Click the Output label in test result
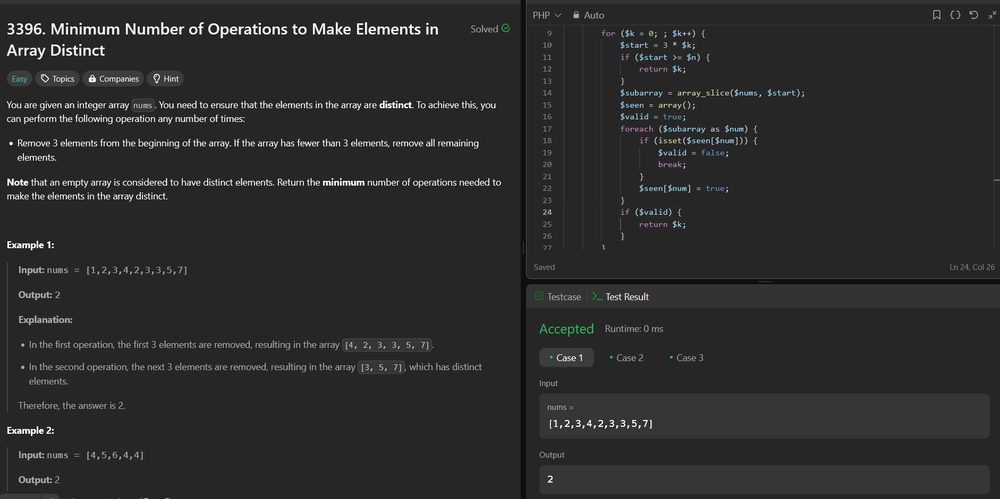This screenshot has width=1000, height=499. [552, 455]
